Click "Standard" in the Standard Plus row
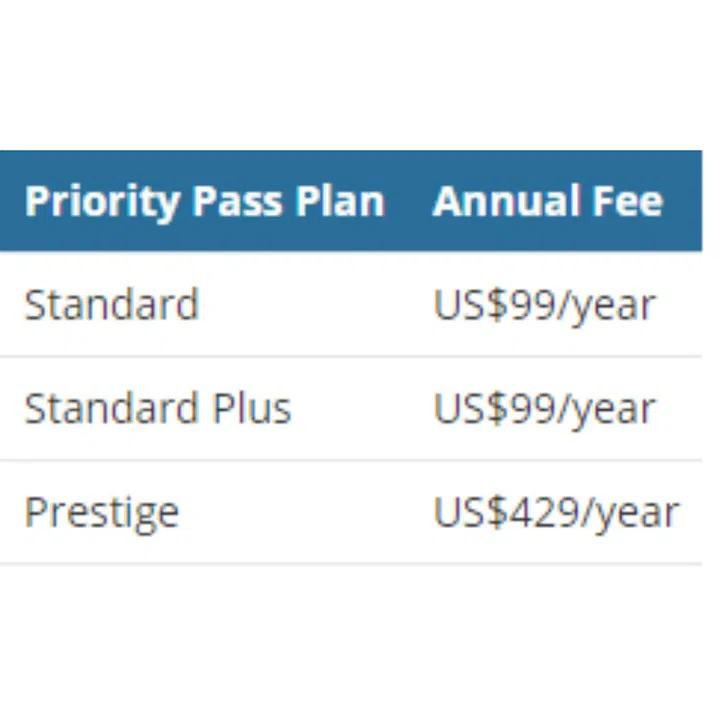The height and width of the screenshot is (720, 720). (111, 409)
